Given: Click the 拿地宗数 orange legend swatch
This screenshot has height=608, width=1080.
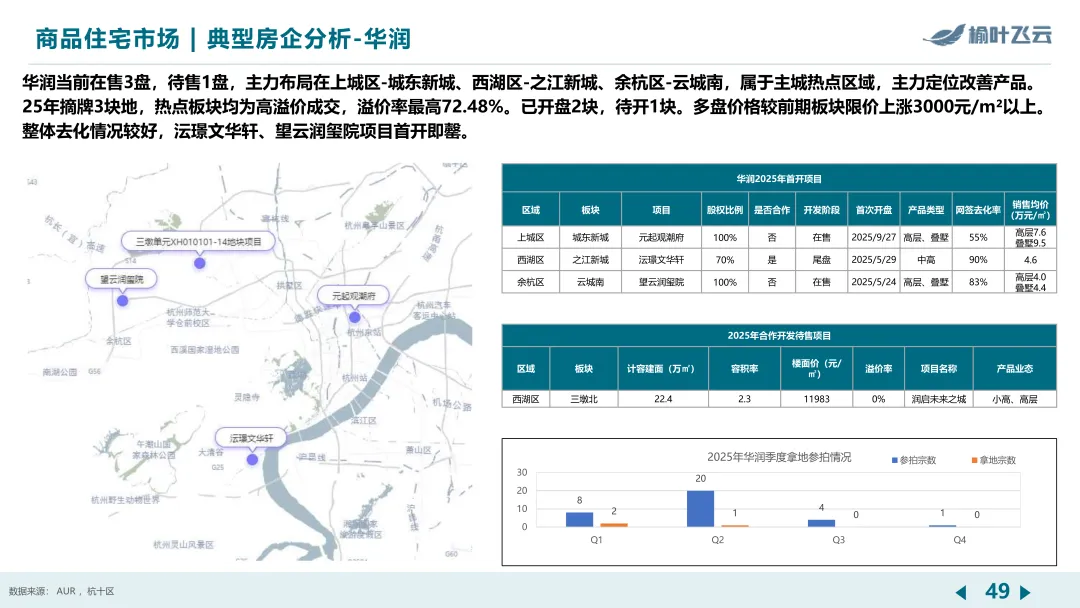Looking at the screenshot, I should point(975,460).
